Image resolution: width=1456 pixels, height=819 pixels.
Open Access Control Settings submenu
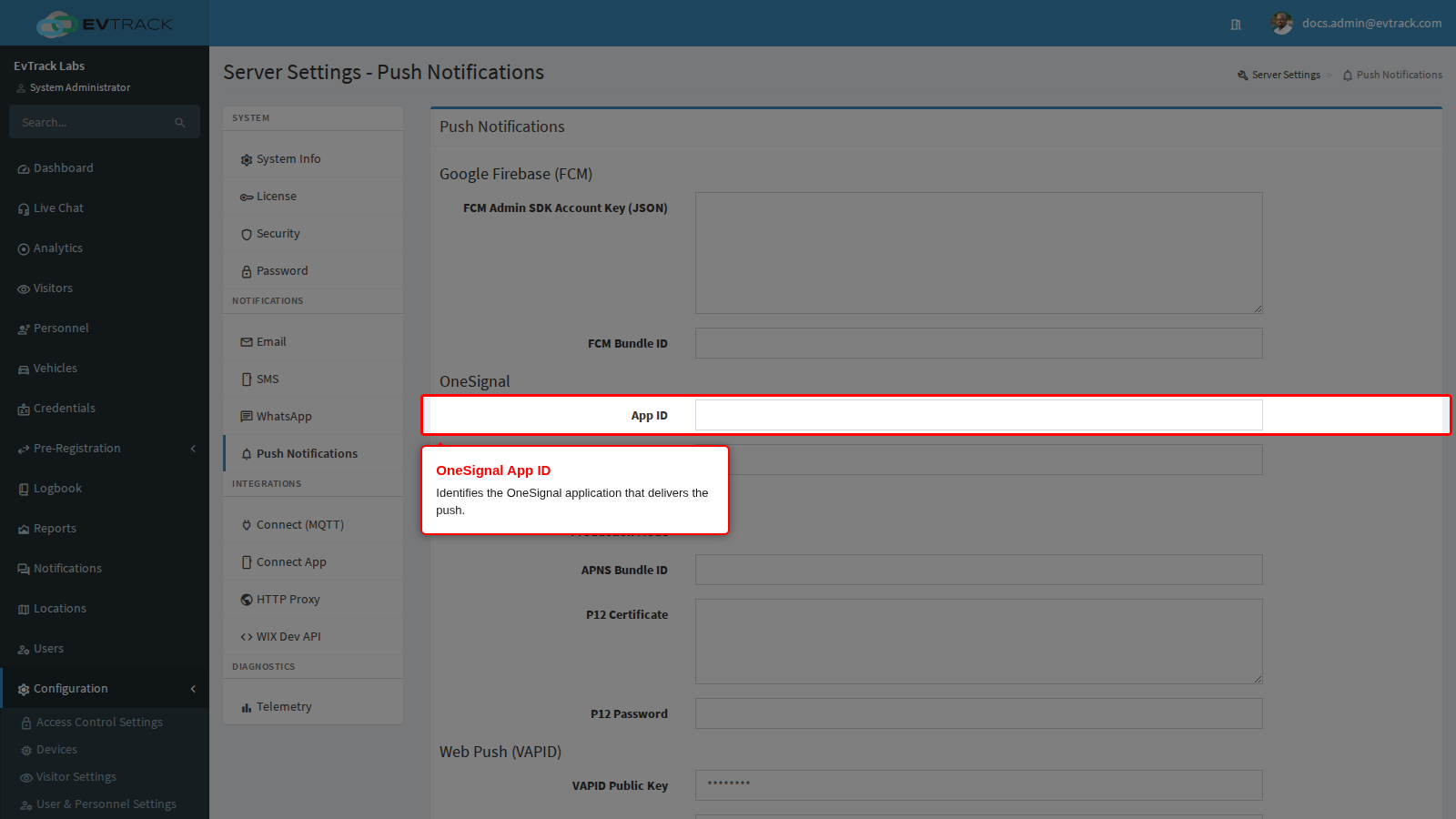[105, 723]
